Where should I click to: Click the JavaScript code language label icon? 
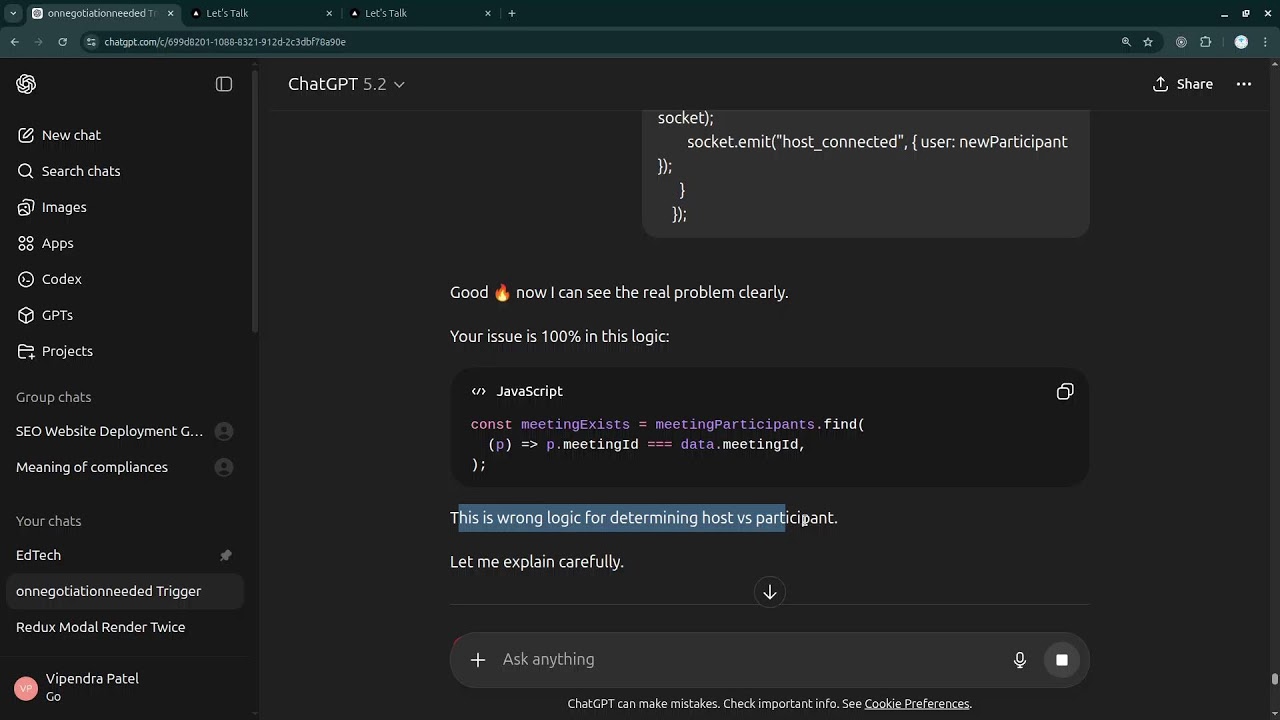click(x=478, y=391)
